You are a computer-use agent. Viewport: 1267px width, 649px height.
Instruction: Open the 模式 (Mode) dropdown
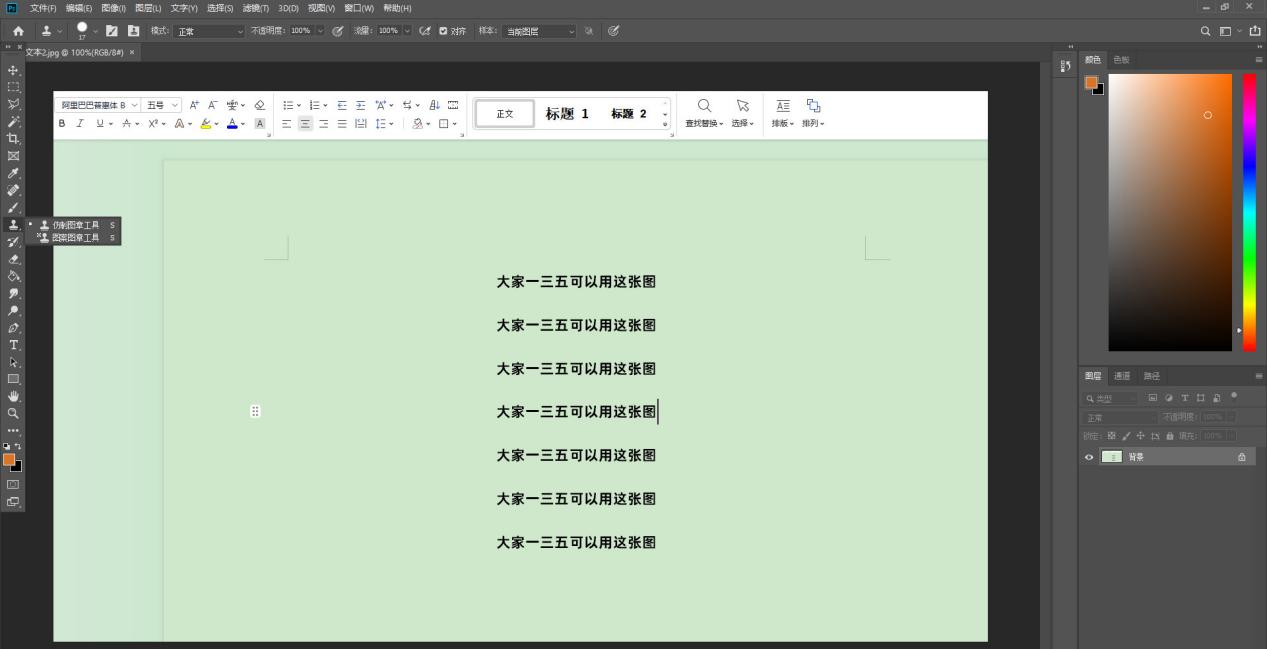[x=209, y=31]
